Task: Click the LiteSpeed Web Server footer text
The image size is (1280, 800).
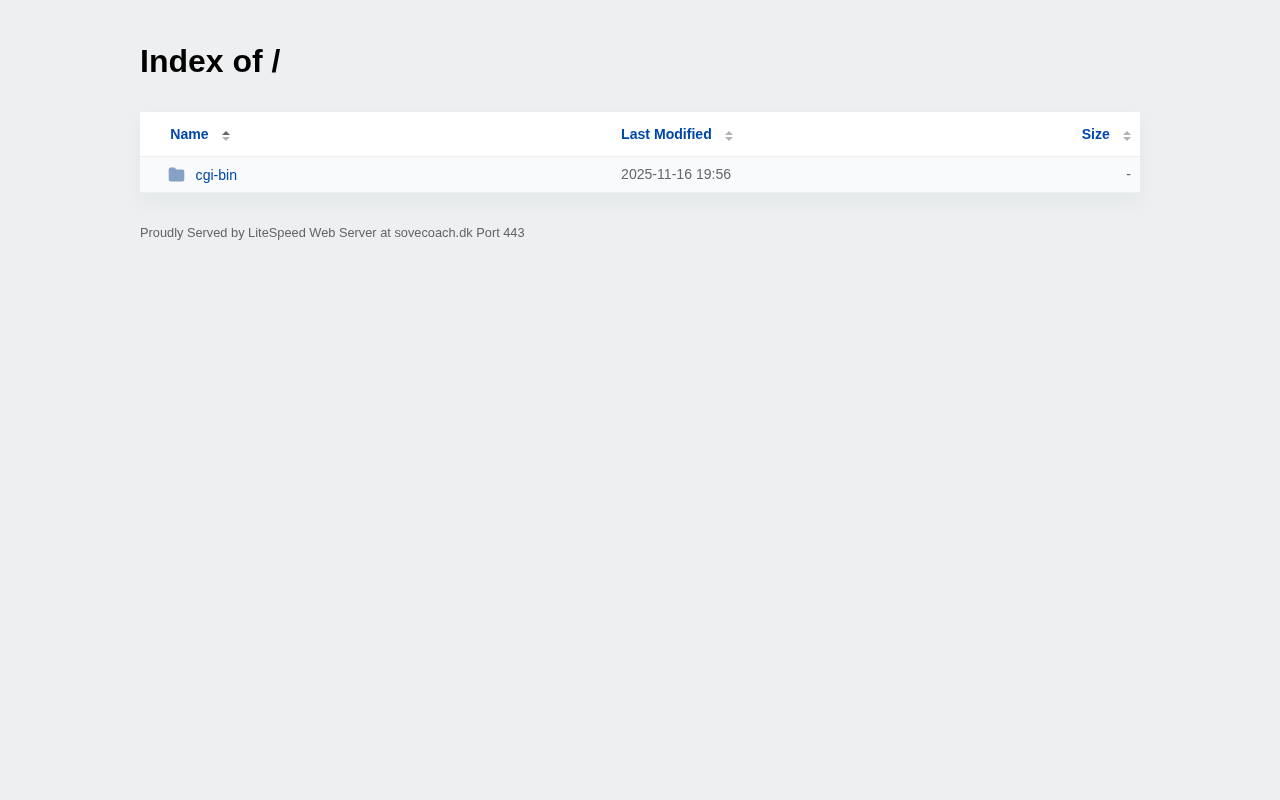Action: pos(332,232)
